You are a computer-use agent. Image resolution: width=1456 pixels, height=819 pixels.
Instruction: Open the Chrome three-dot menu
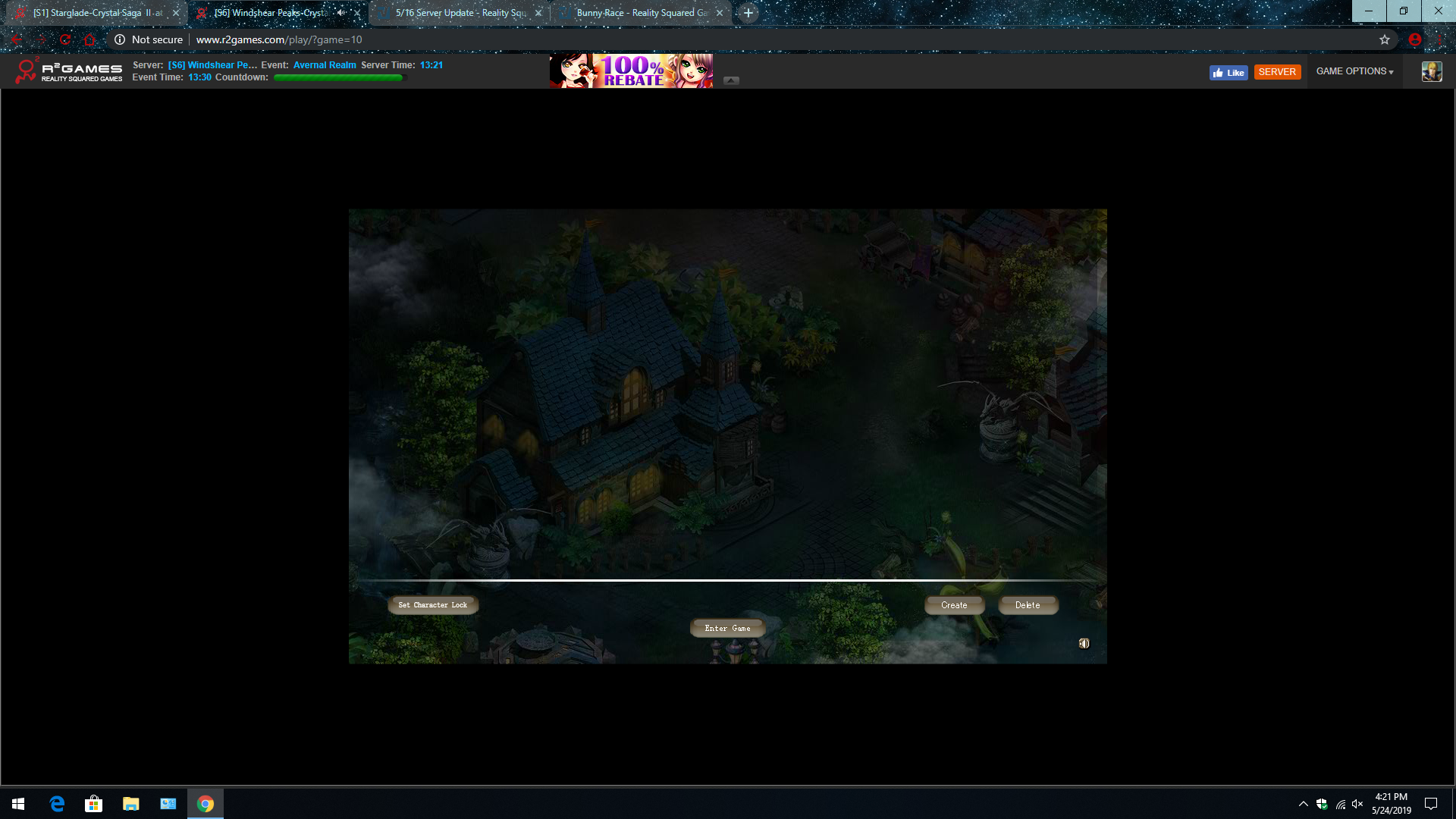(x=1440, y=39)
